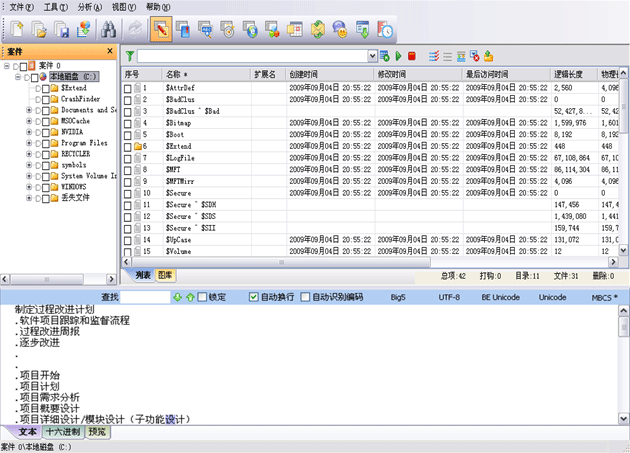The image size is (630, 453).
Task: Select the BE Unicode encoding option
Action: (x=501, y=297)
